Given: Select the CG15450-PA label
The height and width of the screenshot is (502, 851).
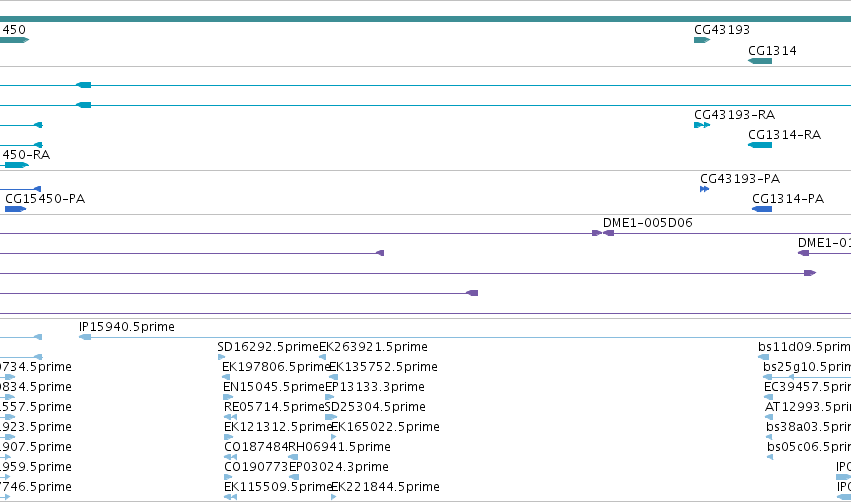Looking at the screenshot, I should pyautogui.click(x=45, y=199).
